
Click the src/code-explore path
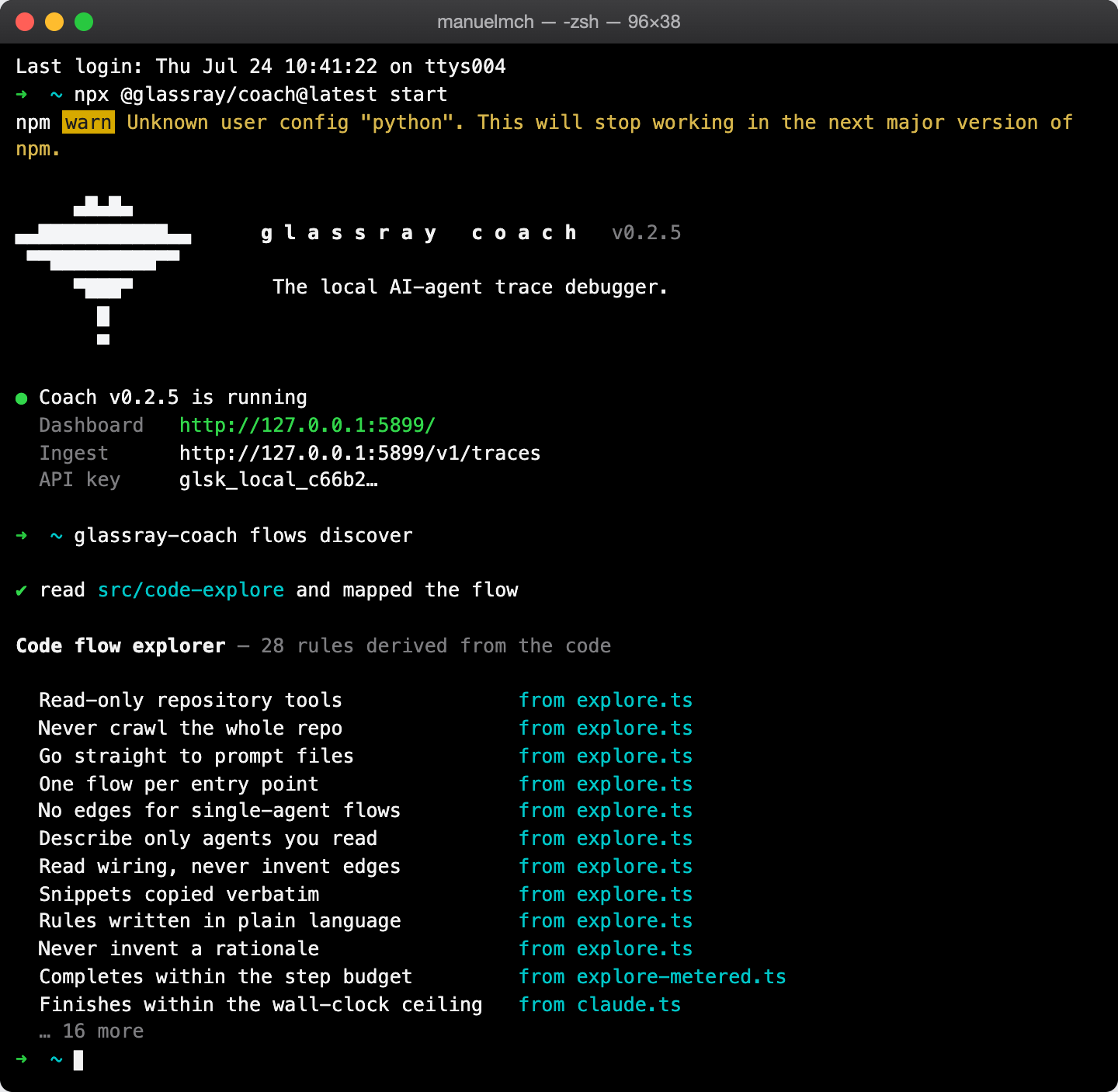191,589
